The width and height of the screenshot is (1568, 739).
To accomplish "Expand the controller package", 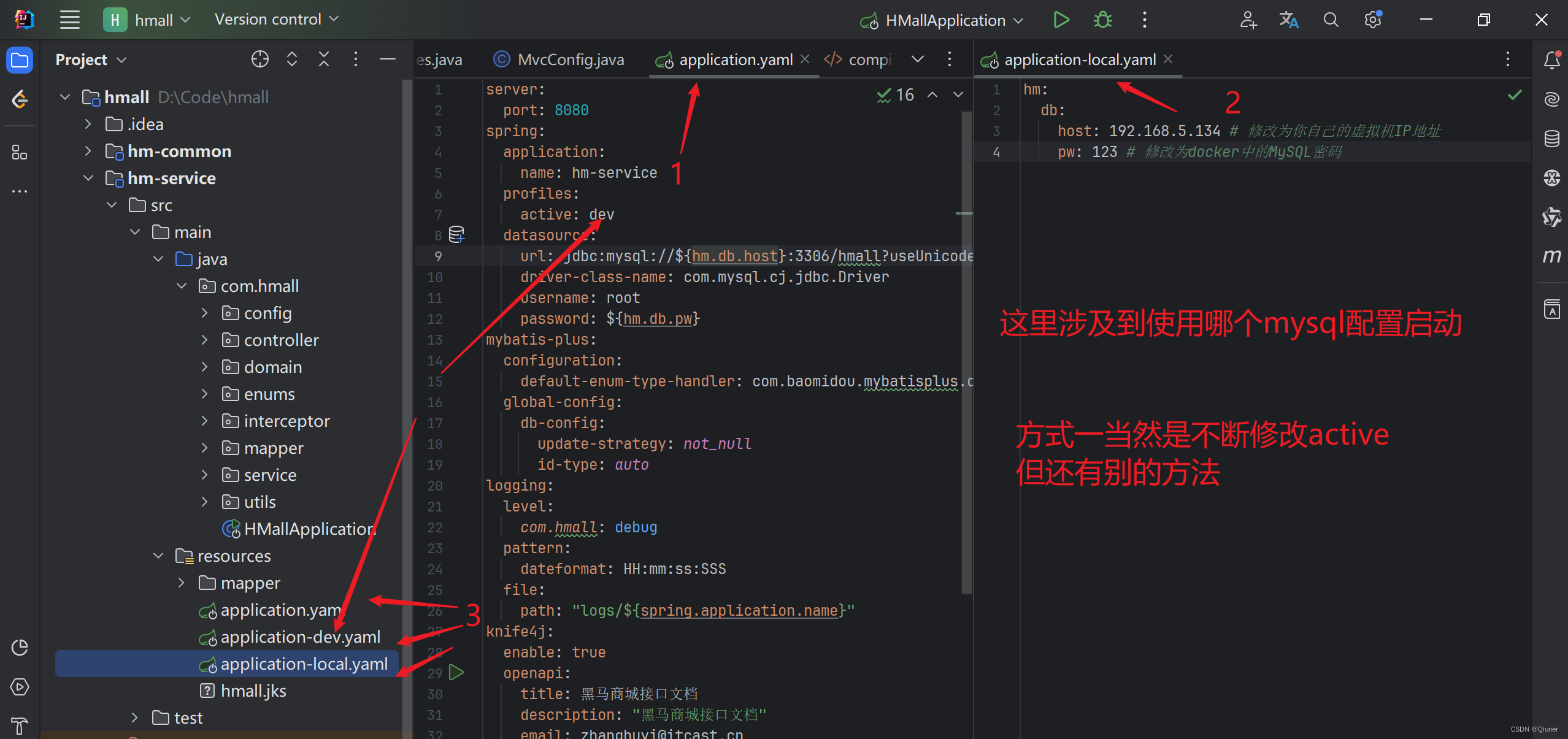I will 205,340.
